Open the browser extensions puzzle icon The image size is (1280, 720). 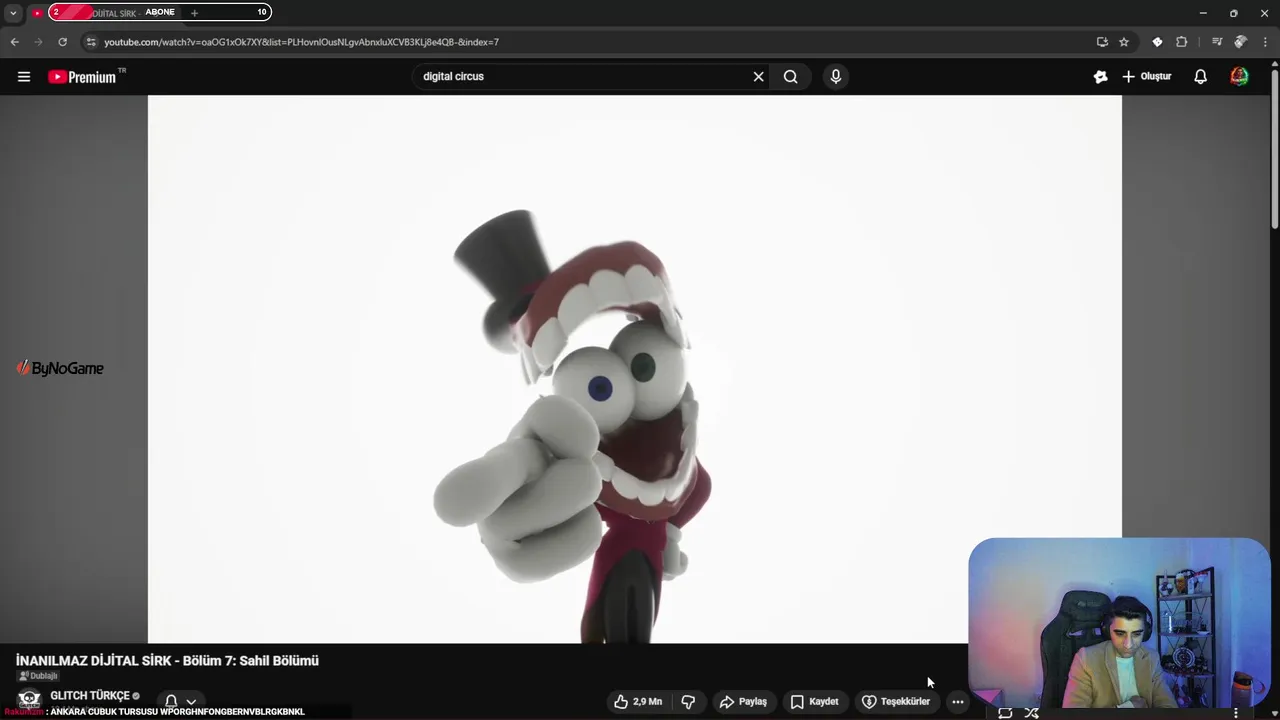(1182, 42)
